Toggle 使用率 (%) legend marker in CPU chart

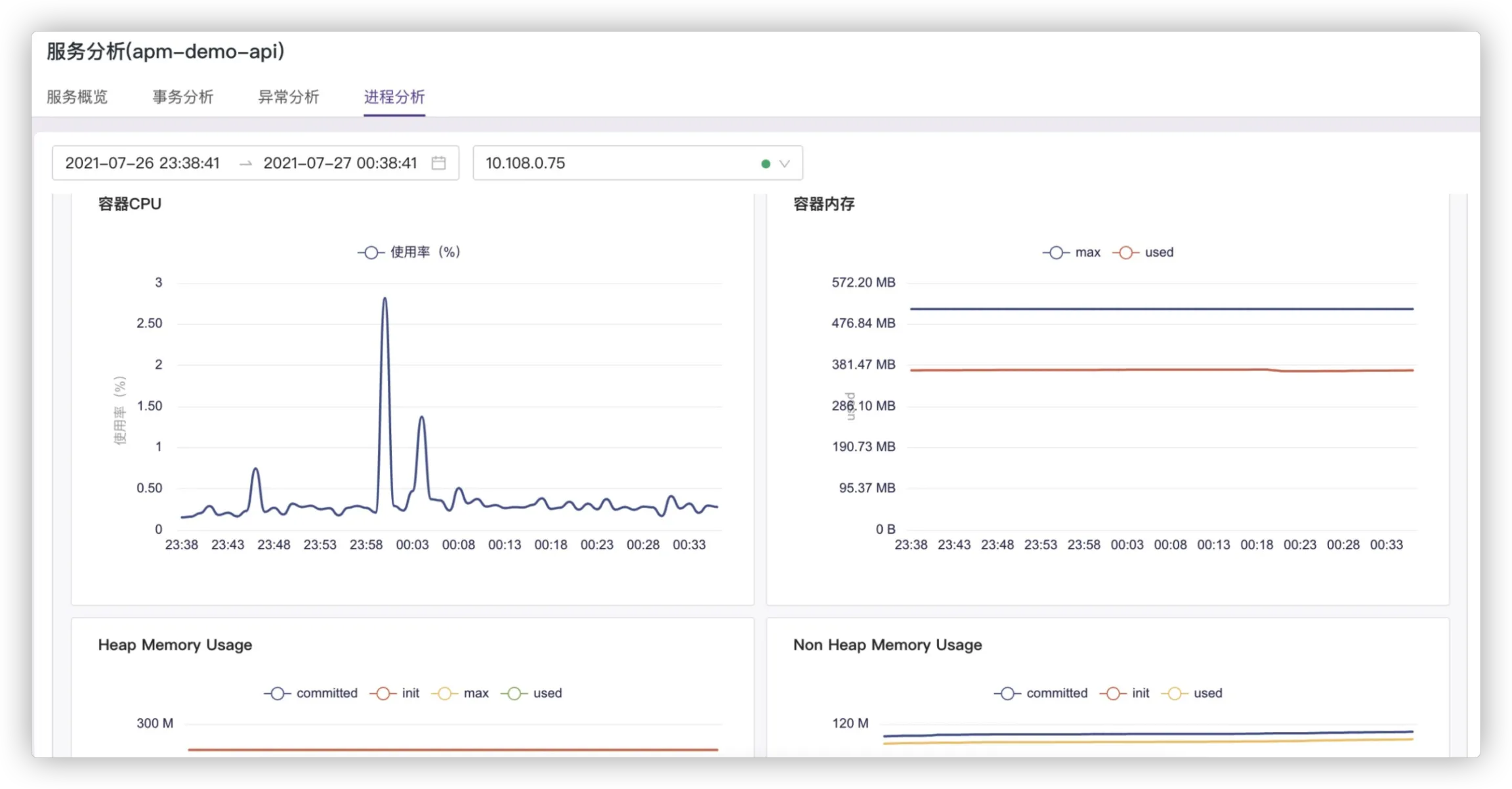(371, 253)
